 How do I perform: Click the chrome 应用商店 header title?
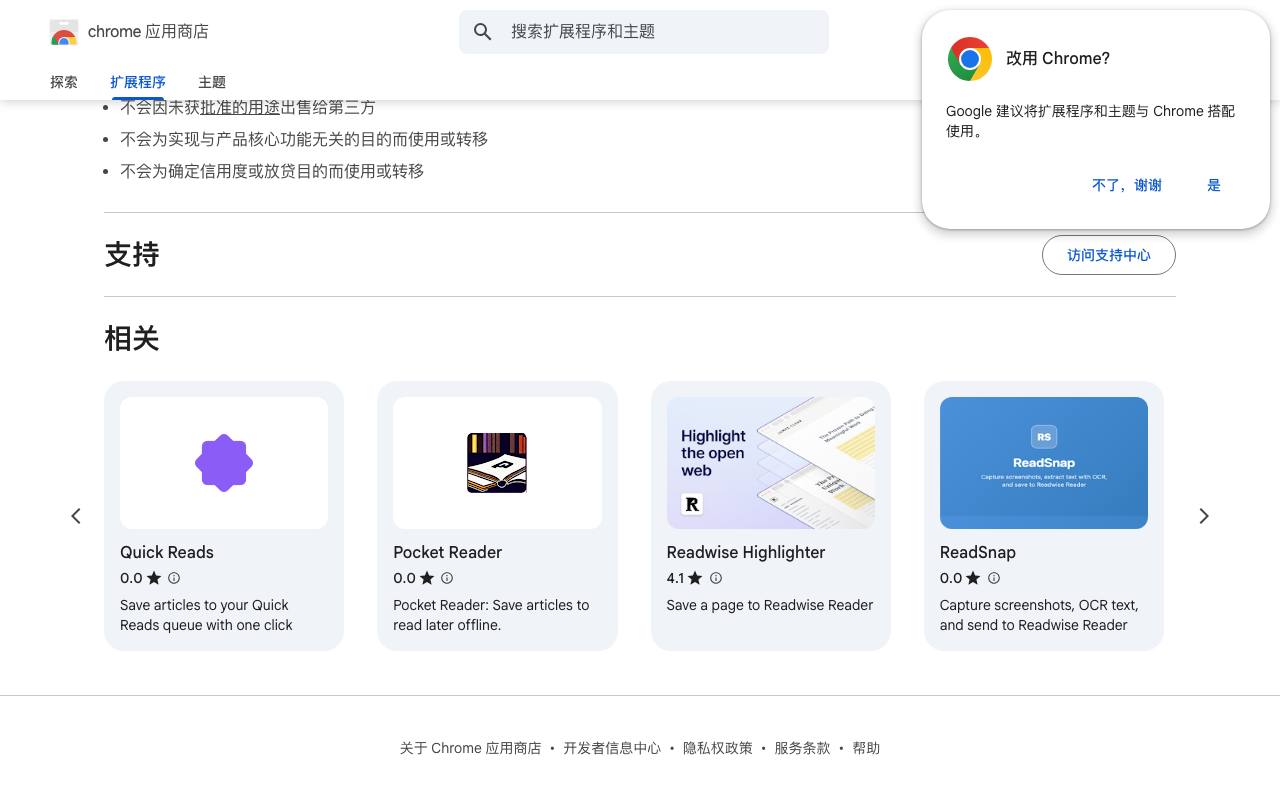tap(148, 32)
